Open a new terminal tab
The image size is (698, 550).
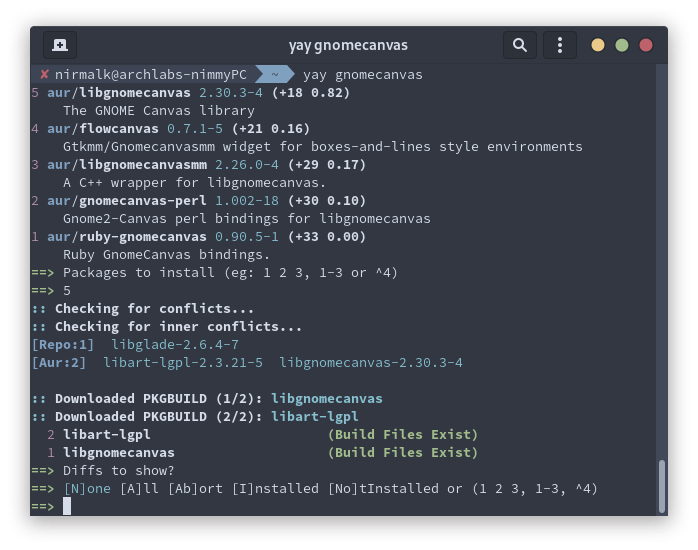click(x=60, y=45)
